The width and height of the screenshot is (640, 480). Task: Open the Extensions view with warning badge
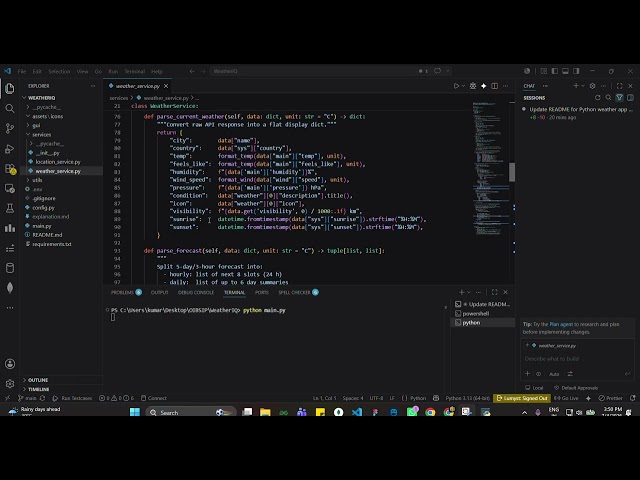10,169
